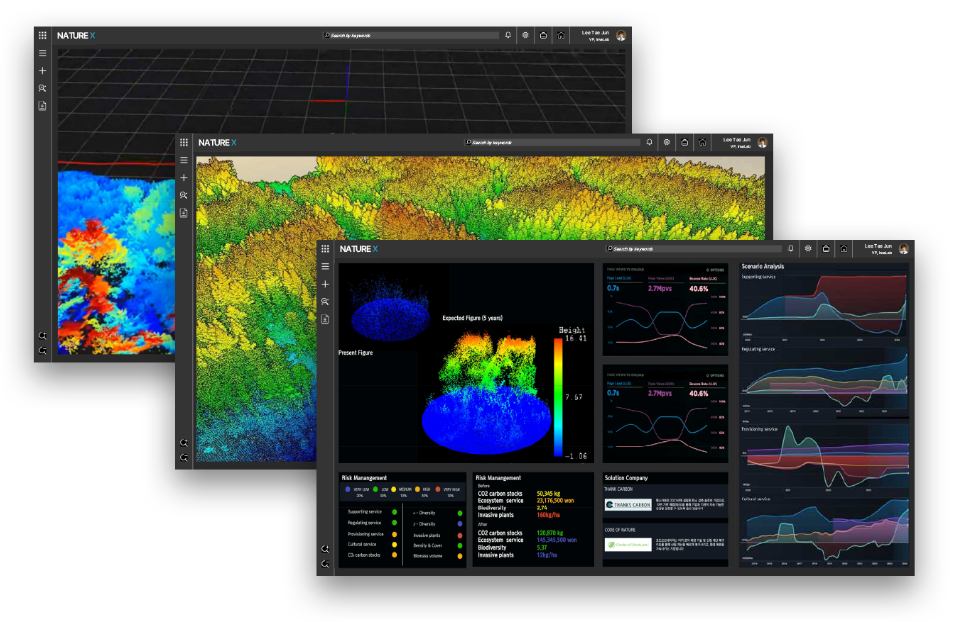Open user avatar in front window header
Screen dimensions: 968x622
[904, 249]
